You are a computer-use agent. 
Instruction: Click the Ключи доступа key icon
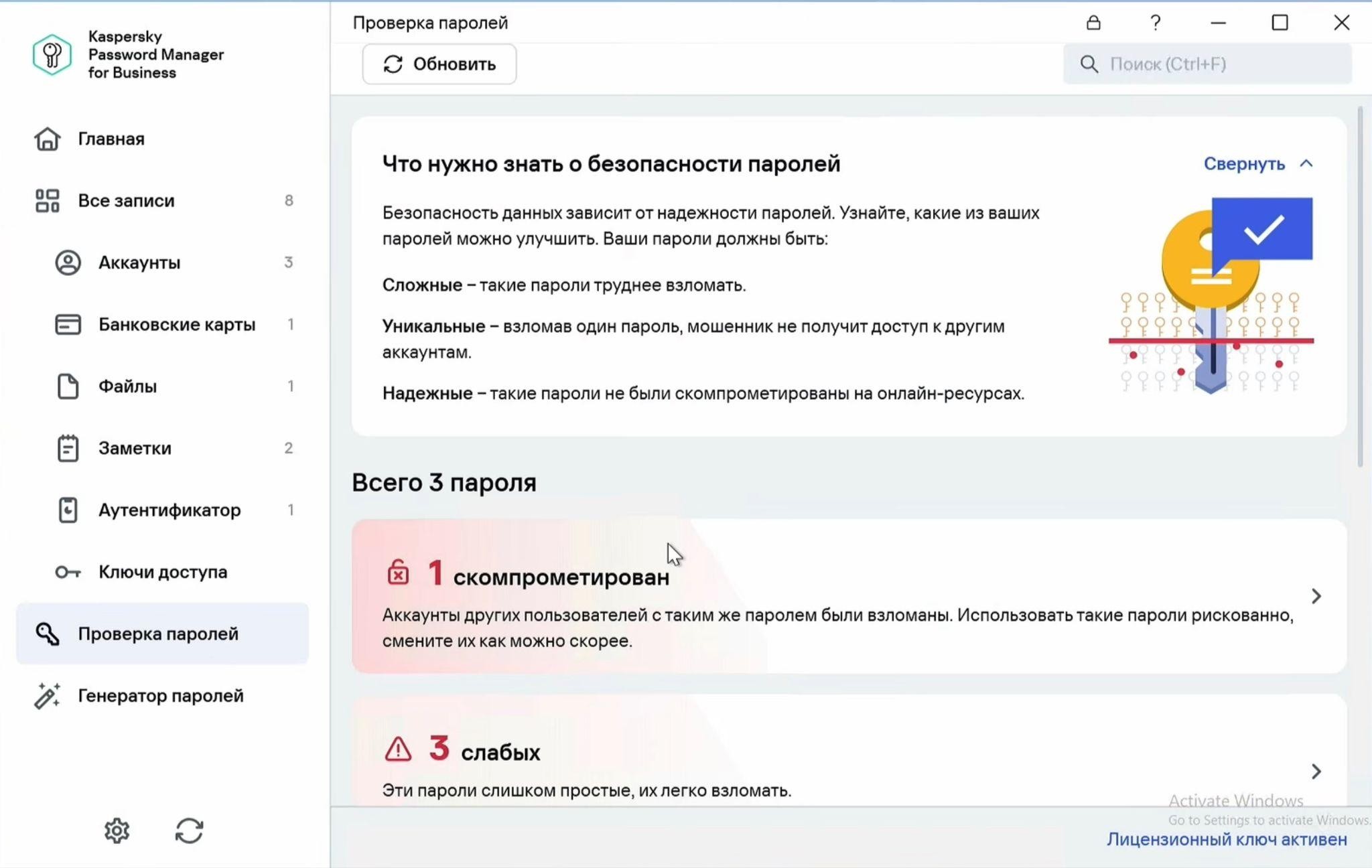point(68,572)
